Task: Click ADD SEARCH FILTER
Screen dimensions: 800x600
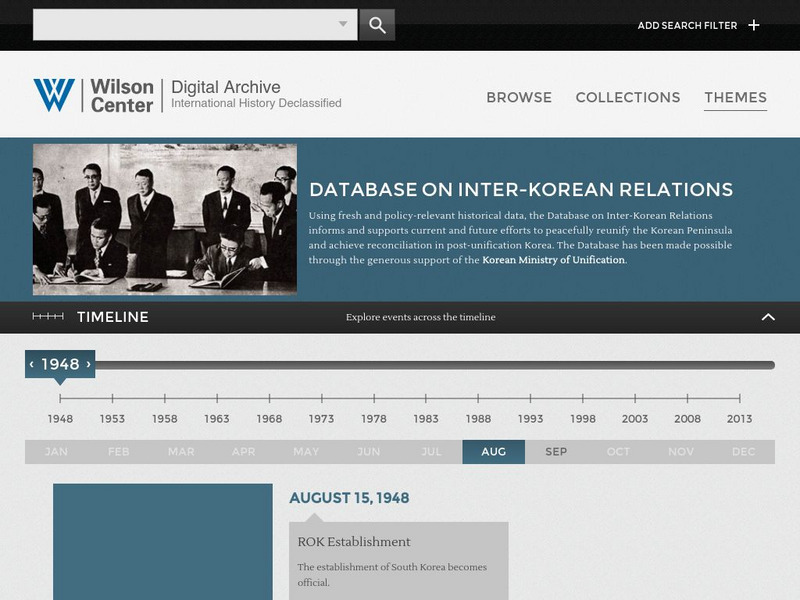Action: tap(686, 24)
